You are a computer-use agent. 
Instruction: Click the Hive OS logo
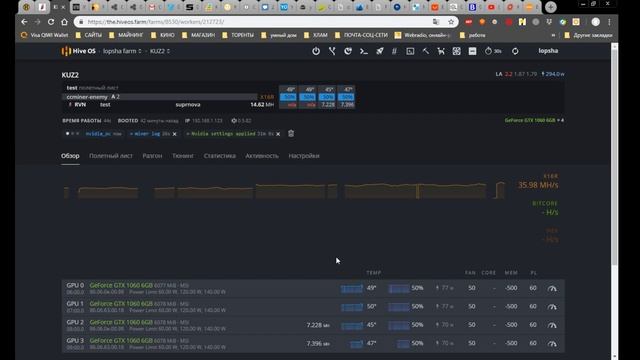78,51
